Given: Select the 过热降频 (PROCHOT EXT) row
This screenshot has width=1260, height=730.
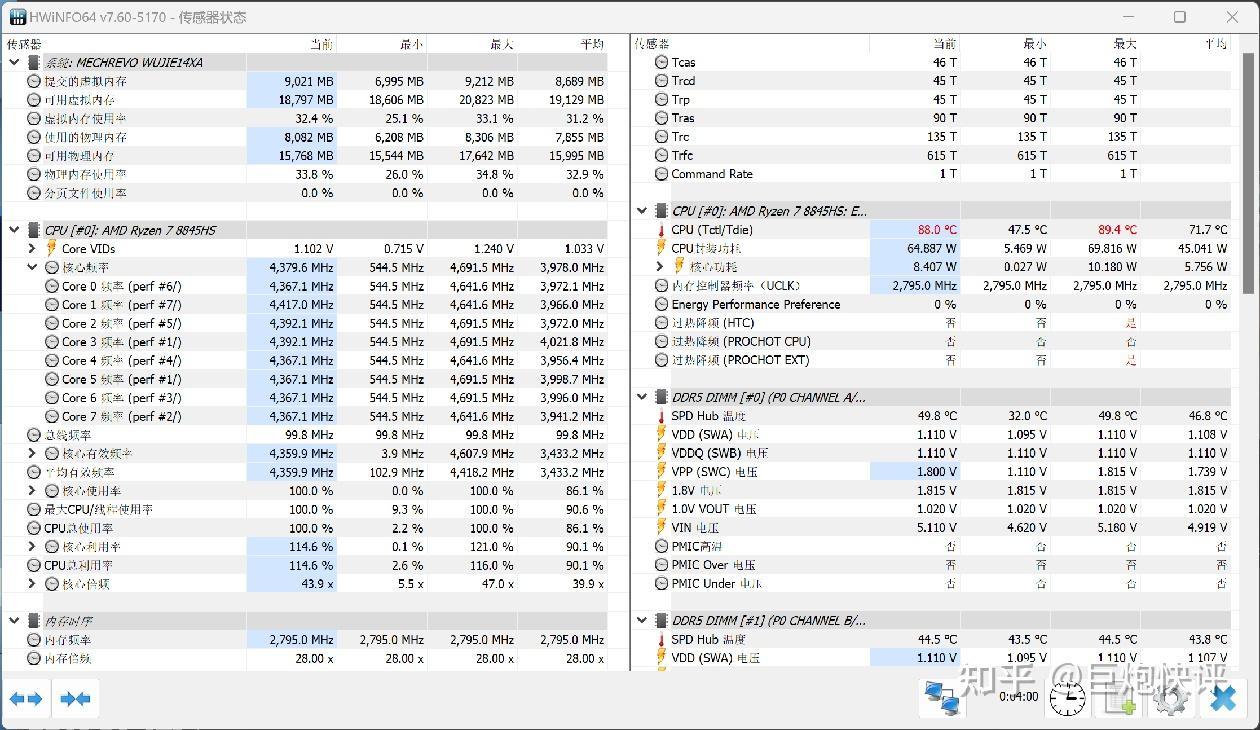Looking at the screenshot, I should [934, 360].
